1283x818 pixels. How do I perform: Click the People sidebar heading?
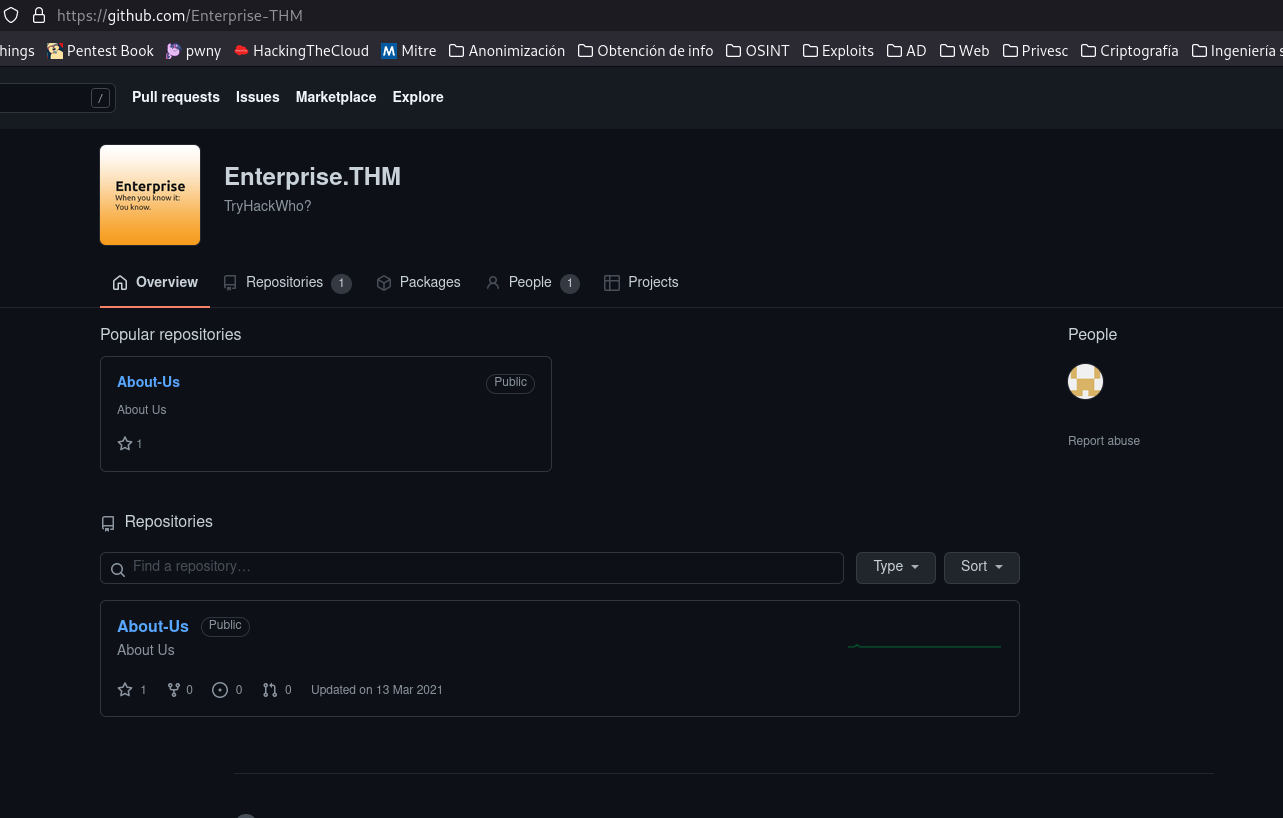pos(1092,334)
